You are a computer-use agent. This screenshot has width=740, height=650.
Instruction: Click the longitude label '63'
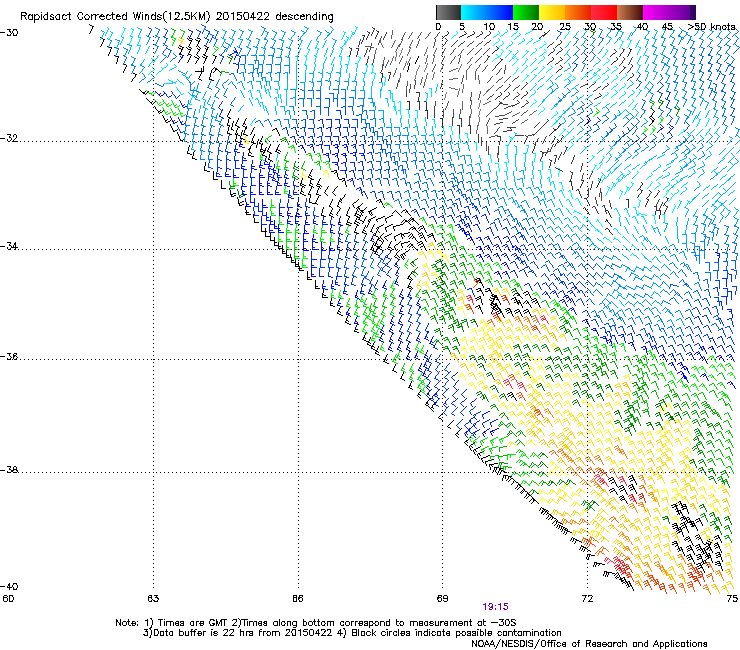(153, 599)
